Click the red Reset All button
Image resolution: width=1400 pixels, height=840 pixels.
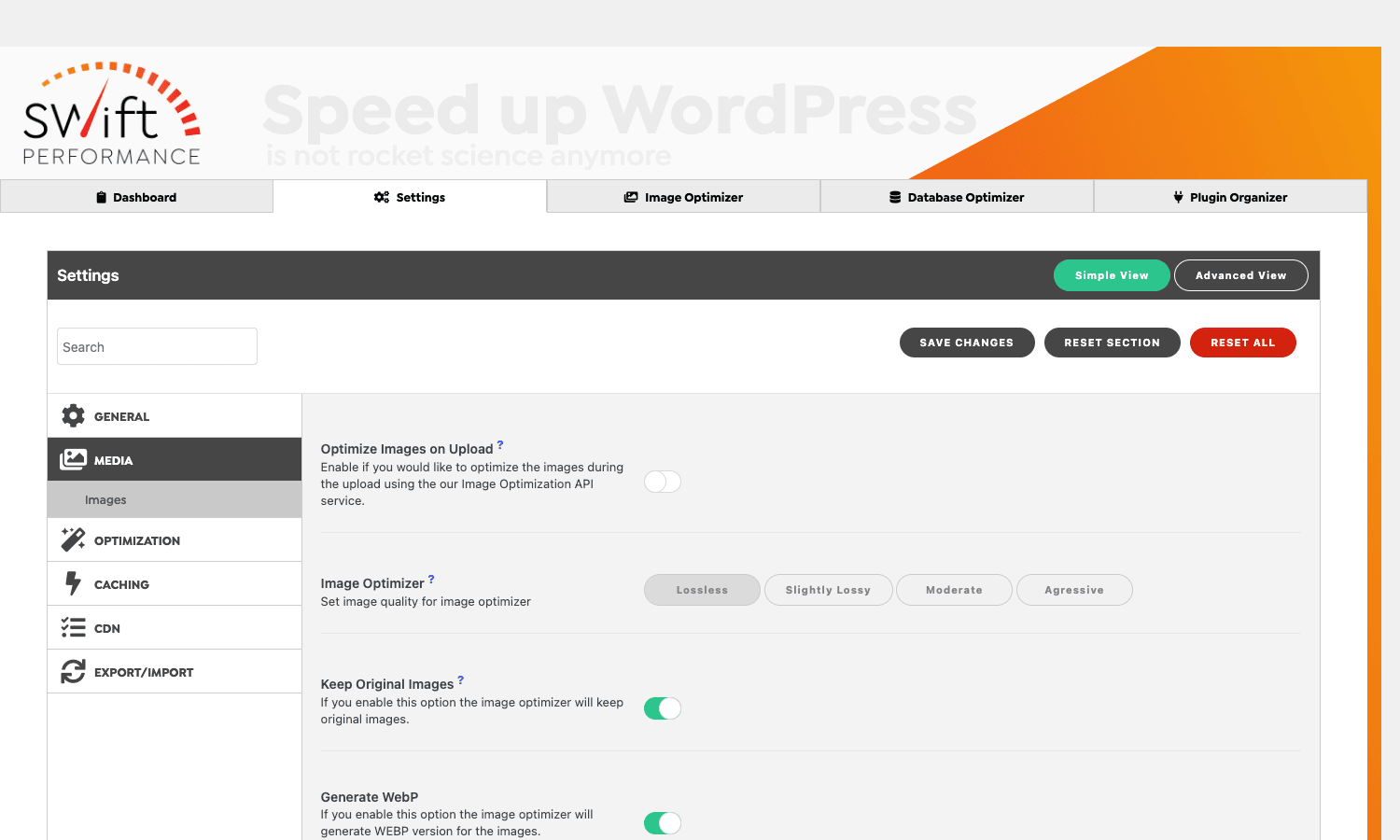[x=1243, y=343]
